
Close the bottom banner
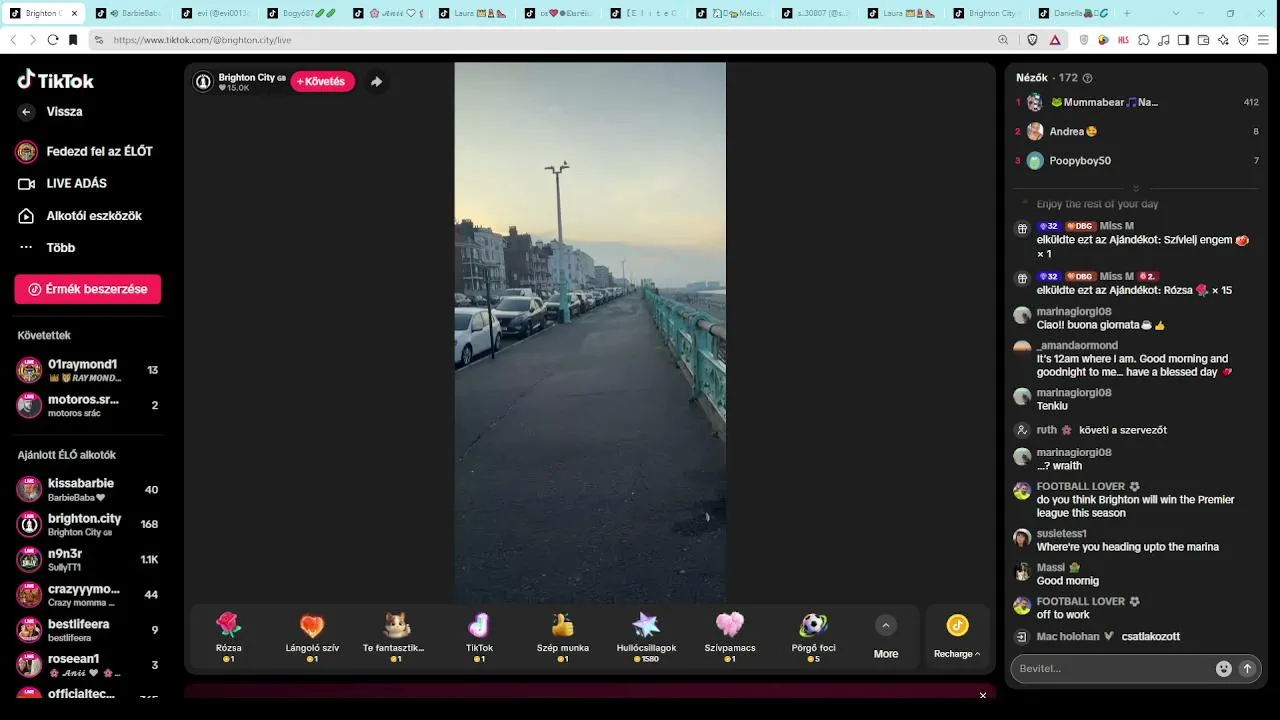(983, 695)
